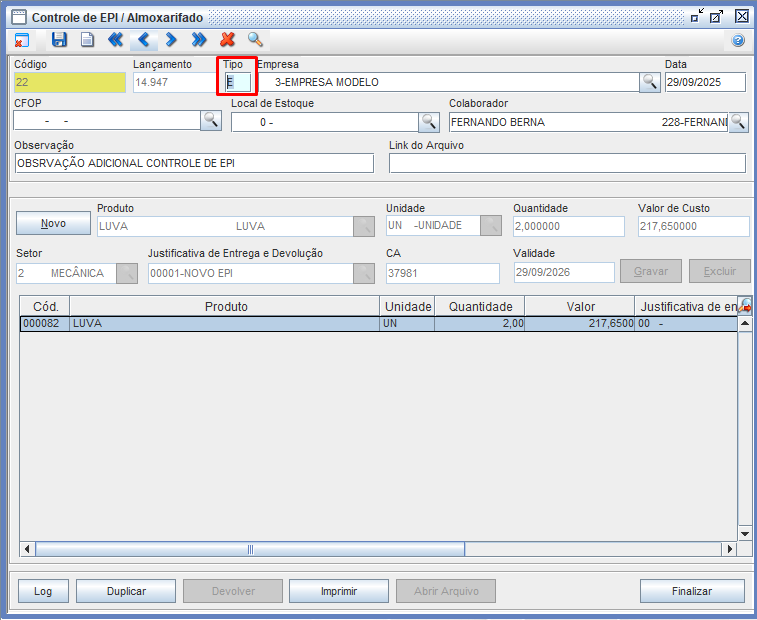Click the magnifier search icon in toolbar
The width and height of the screenshot is (757, 620).
click(x=255, y=40)
